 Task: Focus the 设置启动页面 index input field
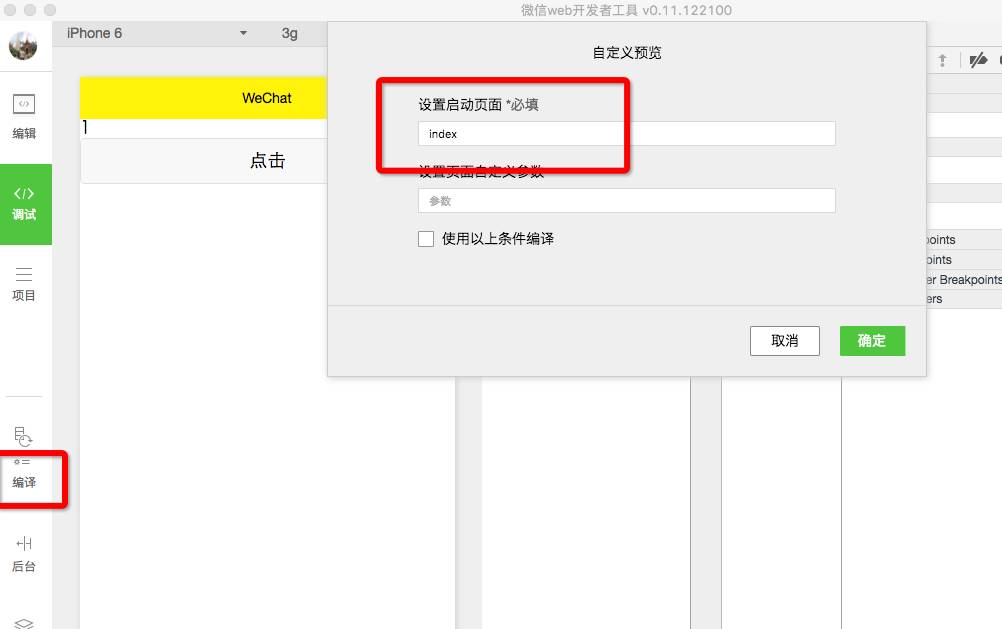626,134
